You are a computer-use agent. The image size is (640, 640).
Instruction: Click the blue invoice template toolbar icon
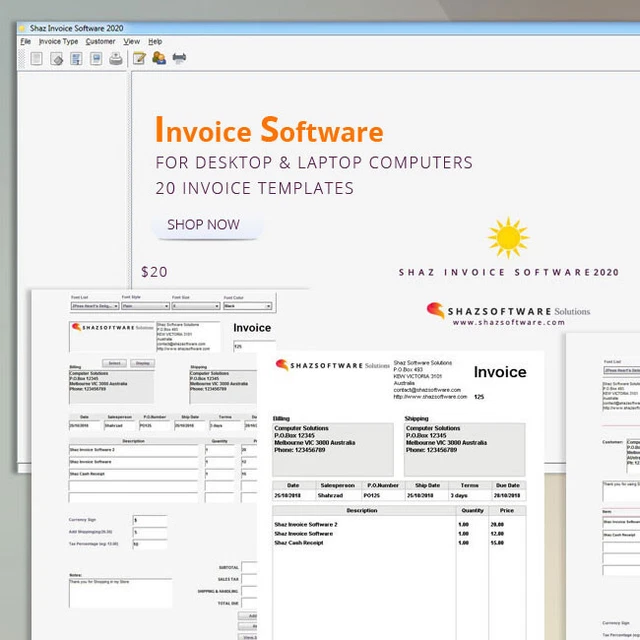76,58
